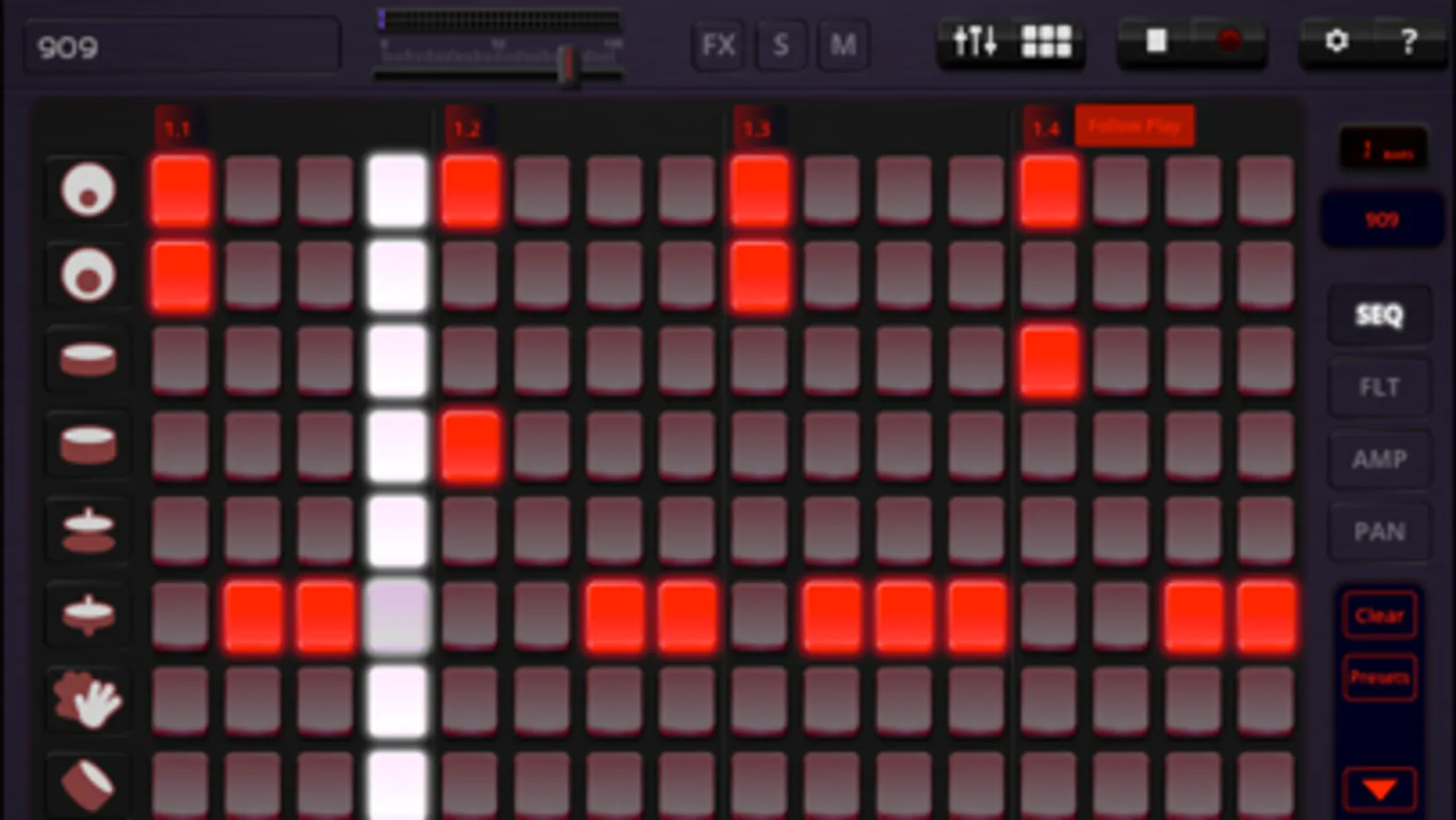
Task: Toggle the S solo button
Action: pyautogui.click(x=780, y=45)
